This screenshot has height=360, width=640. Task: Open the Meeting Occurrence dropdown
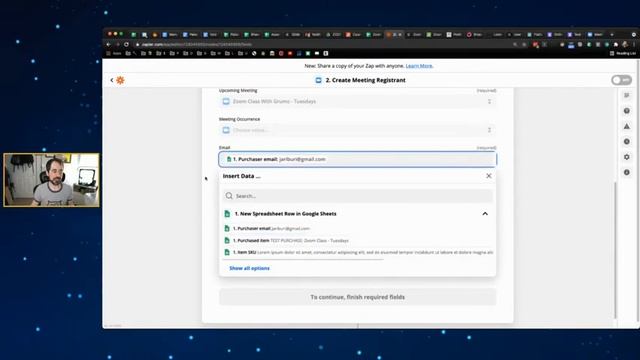click(x=358, y=130)
